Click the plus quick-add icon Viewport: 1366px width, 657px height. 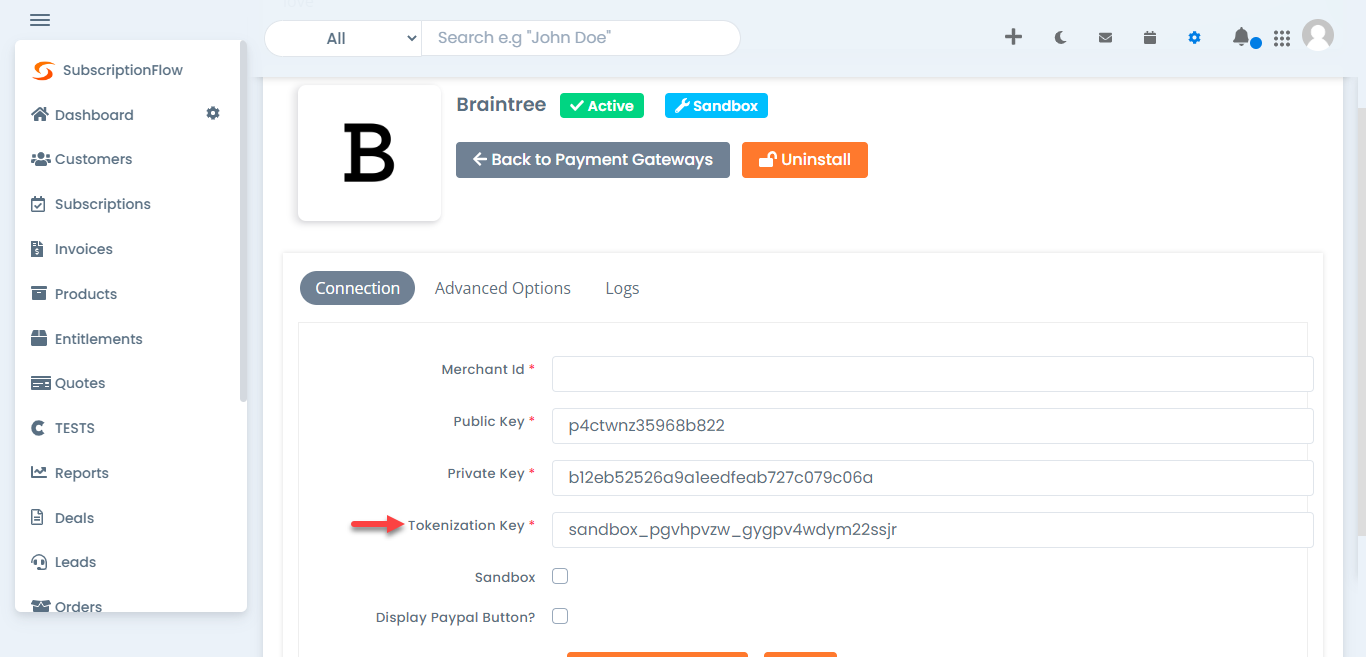pyautogui.click(x=1013, y=37)
